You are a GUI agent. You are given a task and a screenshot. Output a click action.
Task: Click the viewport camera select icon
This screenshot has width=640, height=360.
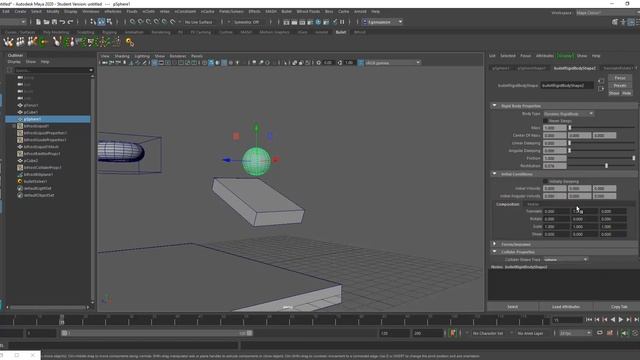pyautogui.click(x=104, y=63)
